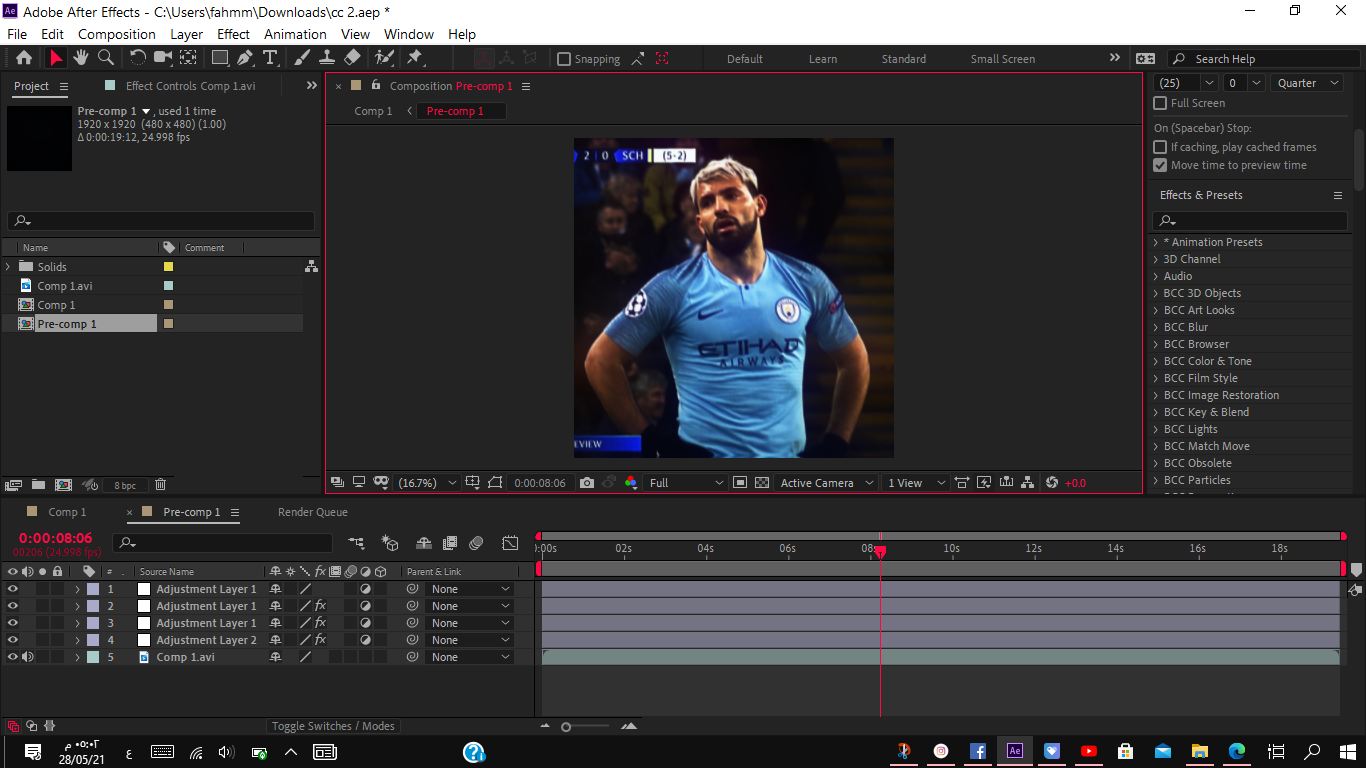Select the Type tool
The image size is (1366, 768).
270,58
